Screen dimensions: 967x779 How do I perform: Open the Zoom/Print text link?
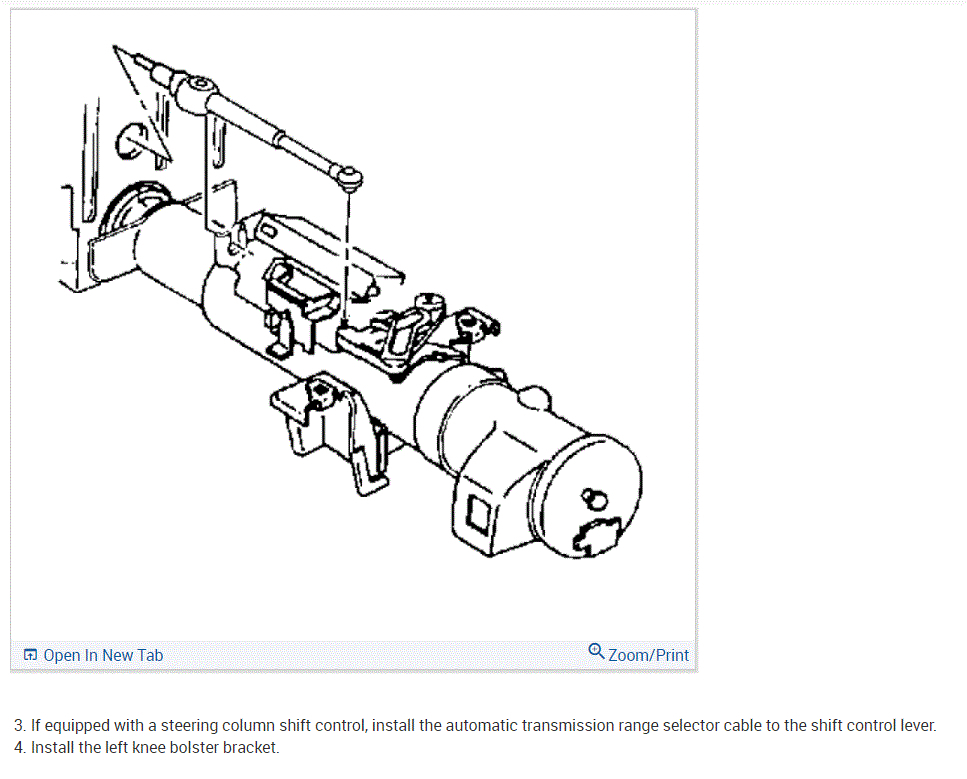pyautogui.click(x=648, y=655)
